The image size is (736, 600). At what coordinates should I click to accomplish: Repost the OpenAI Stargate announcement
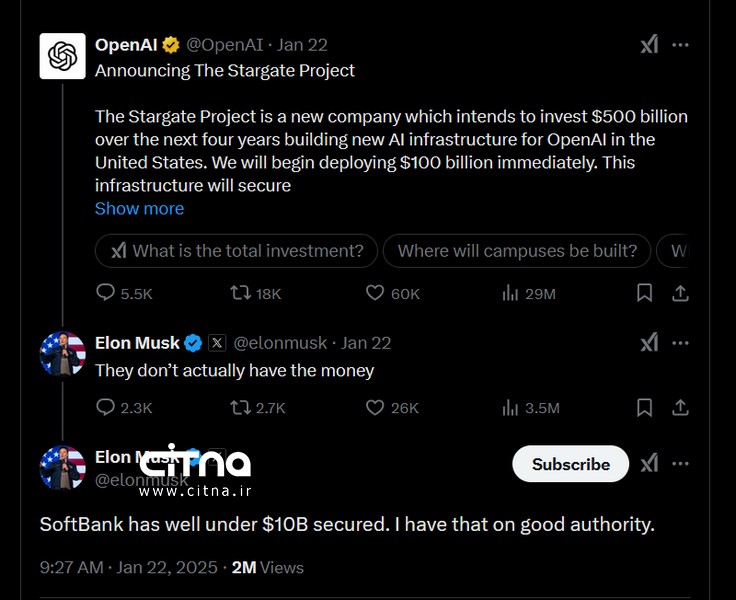coord(241,293)
